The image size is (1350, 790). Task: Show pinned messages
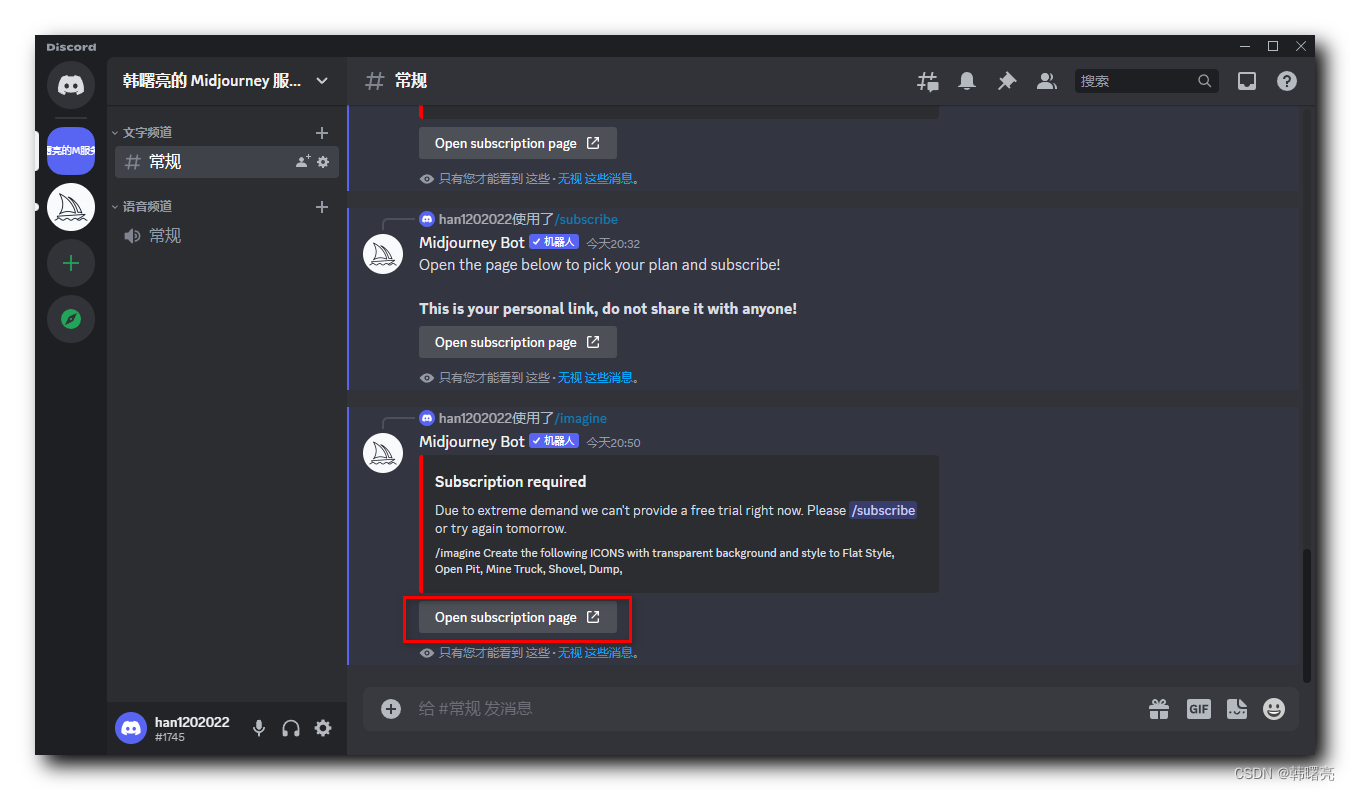tap(1007, 81)
